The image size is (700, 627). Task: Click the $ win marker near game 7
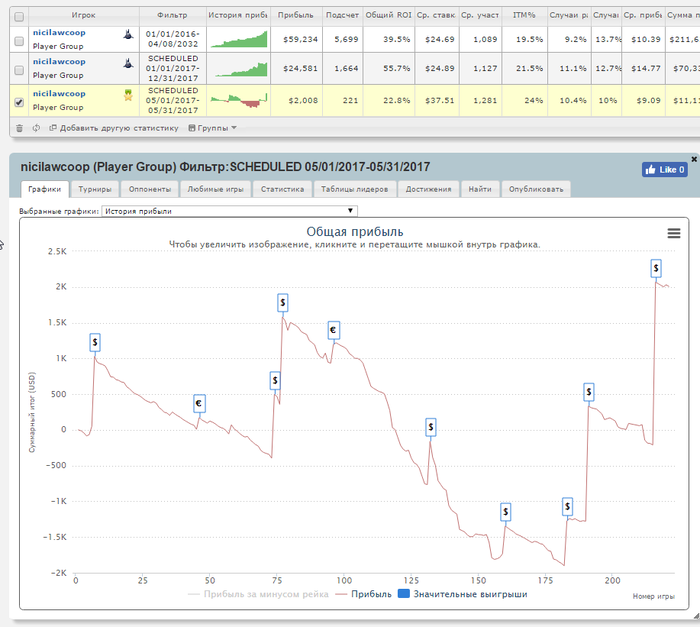(95, 343)
